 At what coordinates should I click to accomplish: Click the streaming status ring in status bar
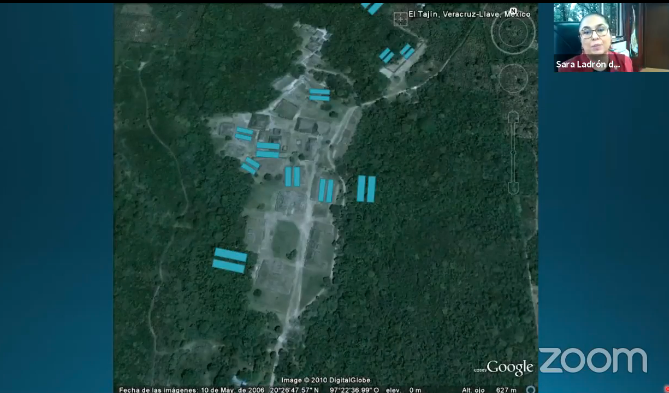coord(531,390)
